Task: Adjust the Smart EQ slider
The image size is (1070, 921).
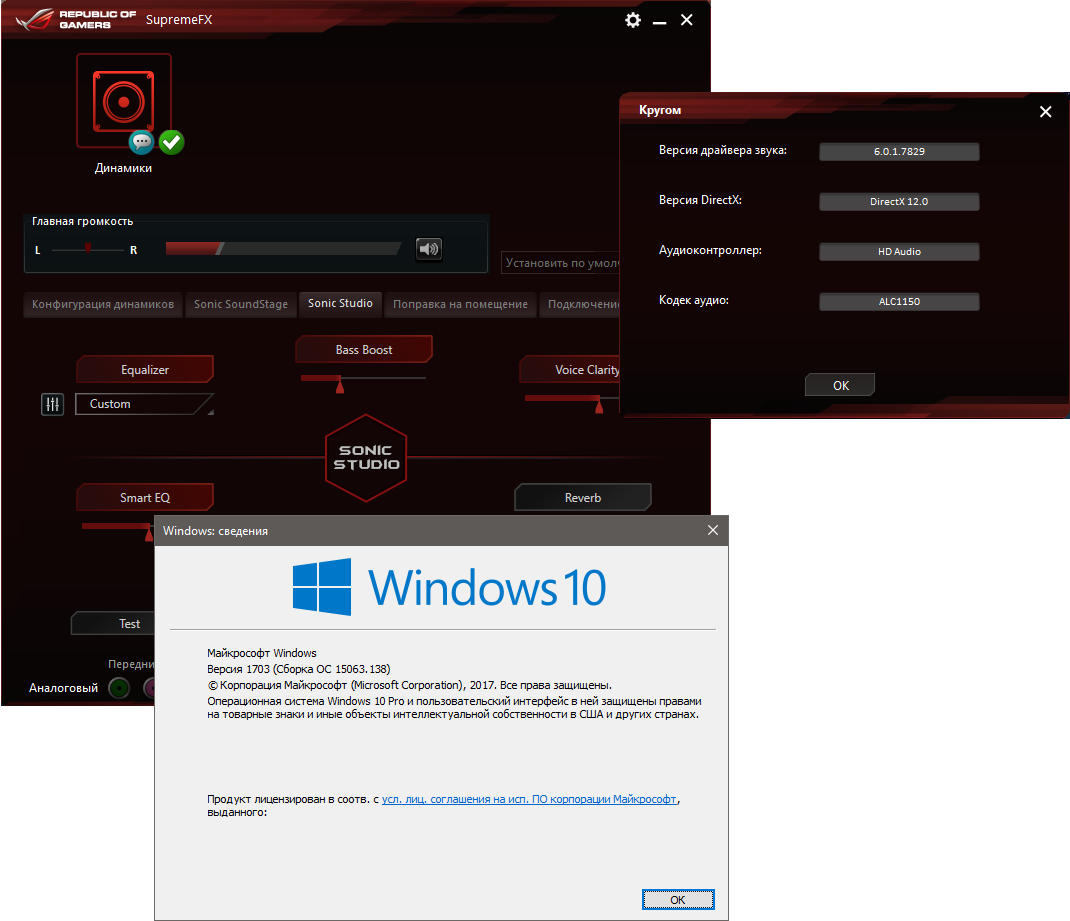Action: coord(117,531)
